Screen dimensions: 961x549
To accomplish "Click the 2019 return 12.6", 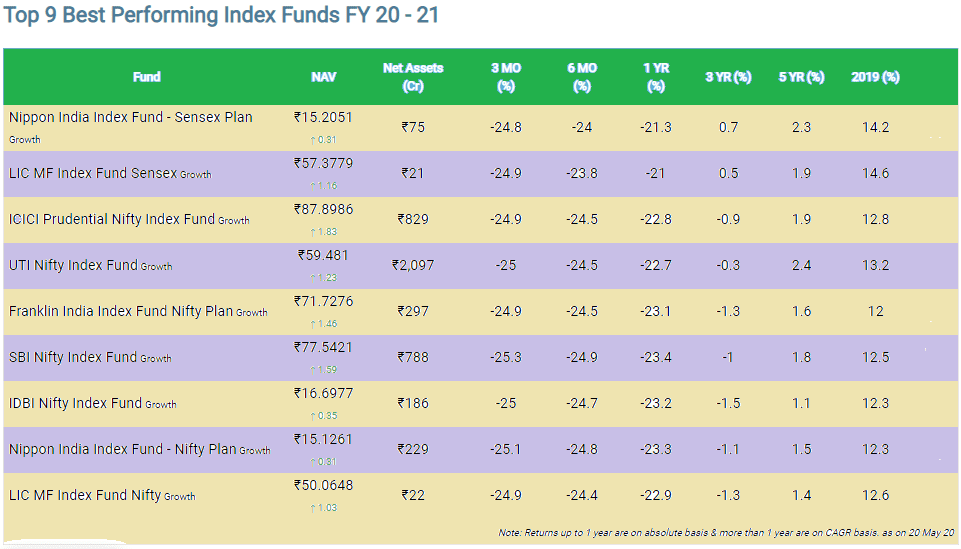I will point(876,495).
